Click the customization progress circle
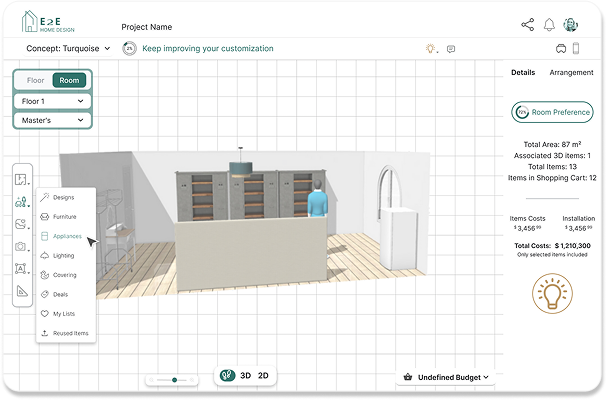 point(129,48)
